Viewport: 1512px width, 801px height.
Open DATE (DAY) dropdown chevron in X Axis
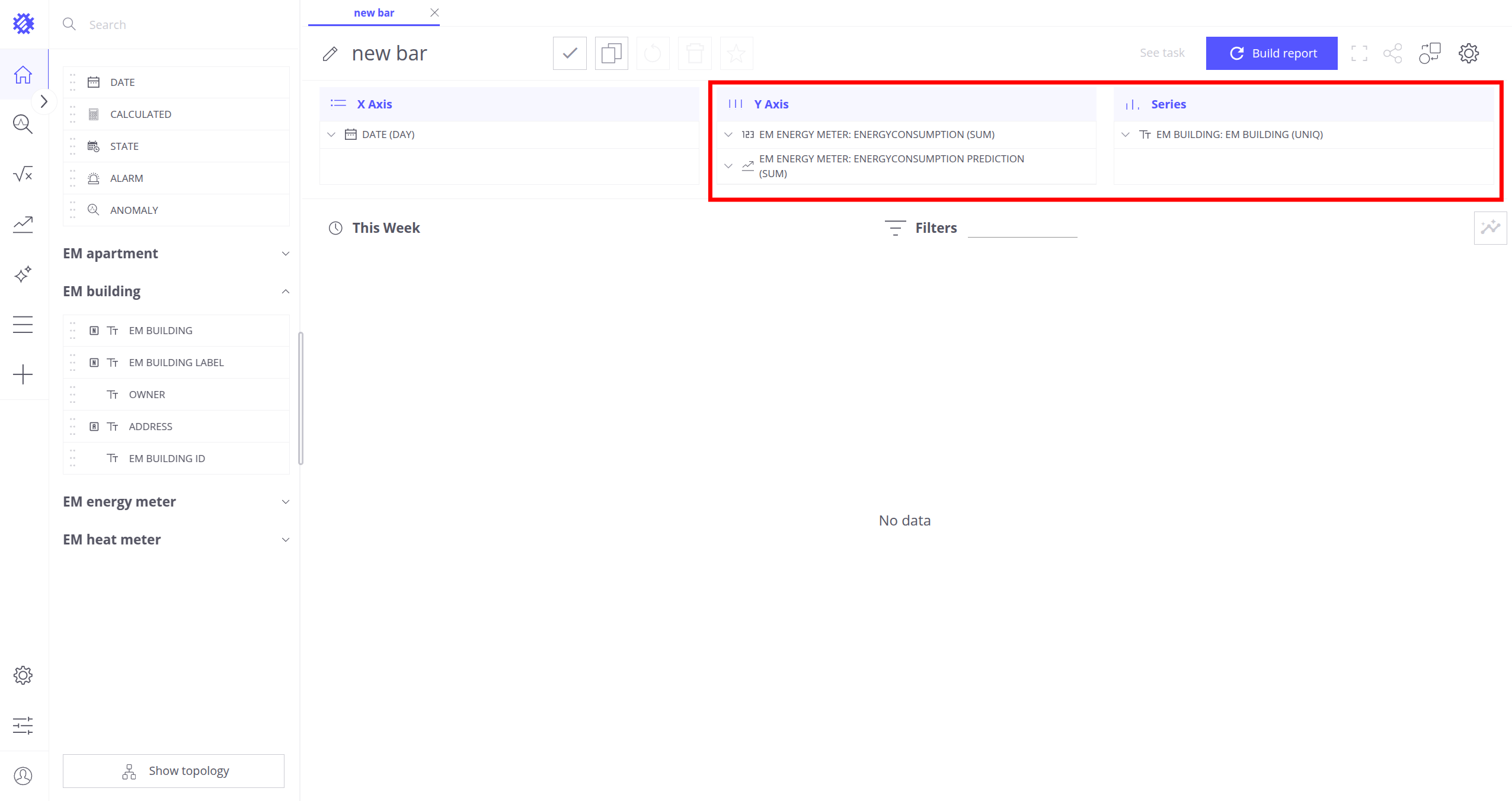[x=331, y=134]
